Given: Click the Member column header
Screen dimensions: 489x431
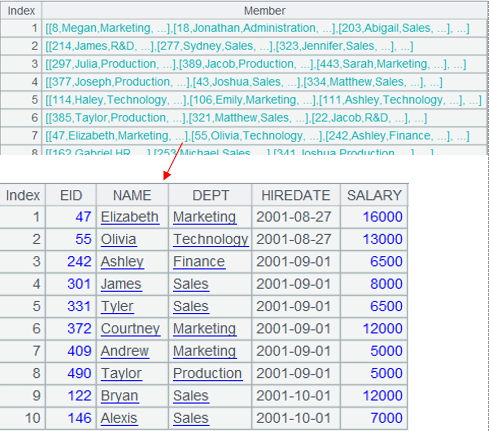Looking at the screenshot, I should tap(264, 11).
